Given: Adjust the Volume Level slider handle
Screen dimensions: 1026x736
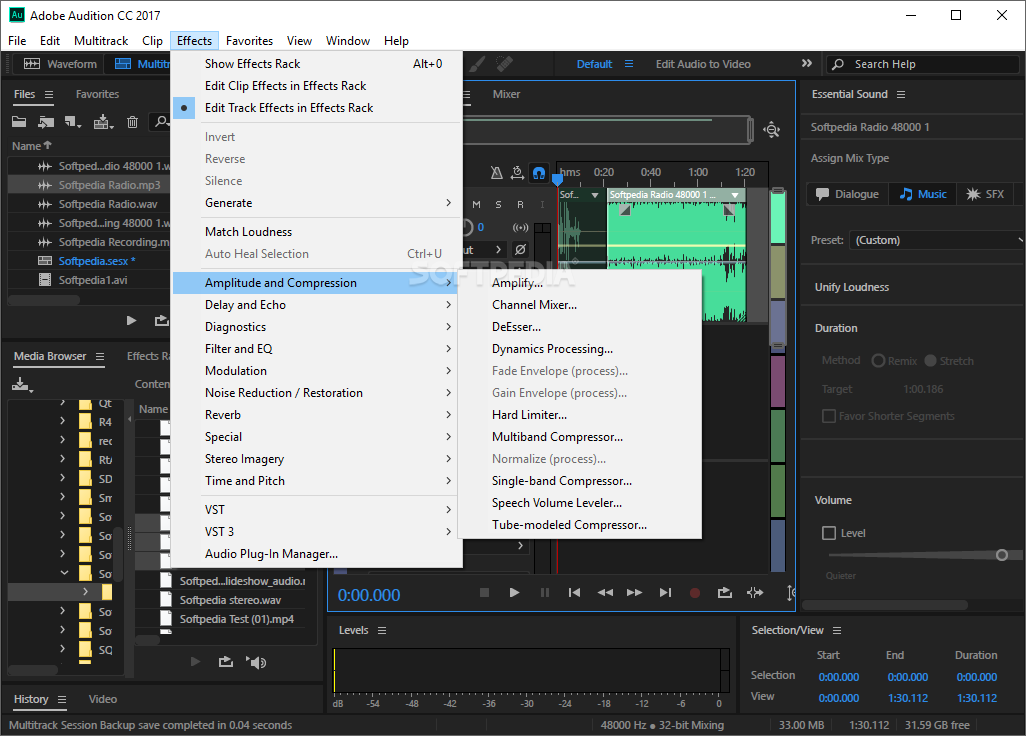Looking at the screenshot, I should point(1002,555).
